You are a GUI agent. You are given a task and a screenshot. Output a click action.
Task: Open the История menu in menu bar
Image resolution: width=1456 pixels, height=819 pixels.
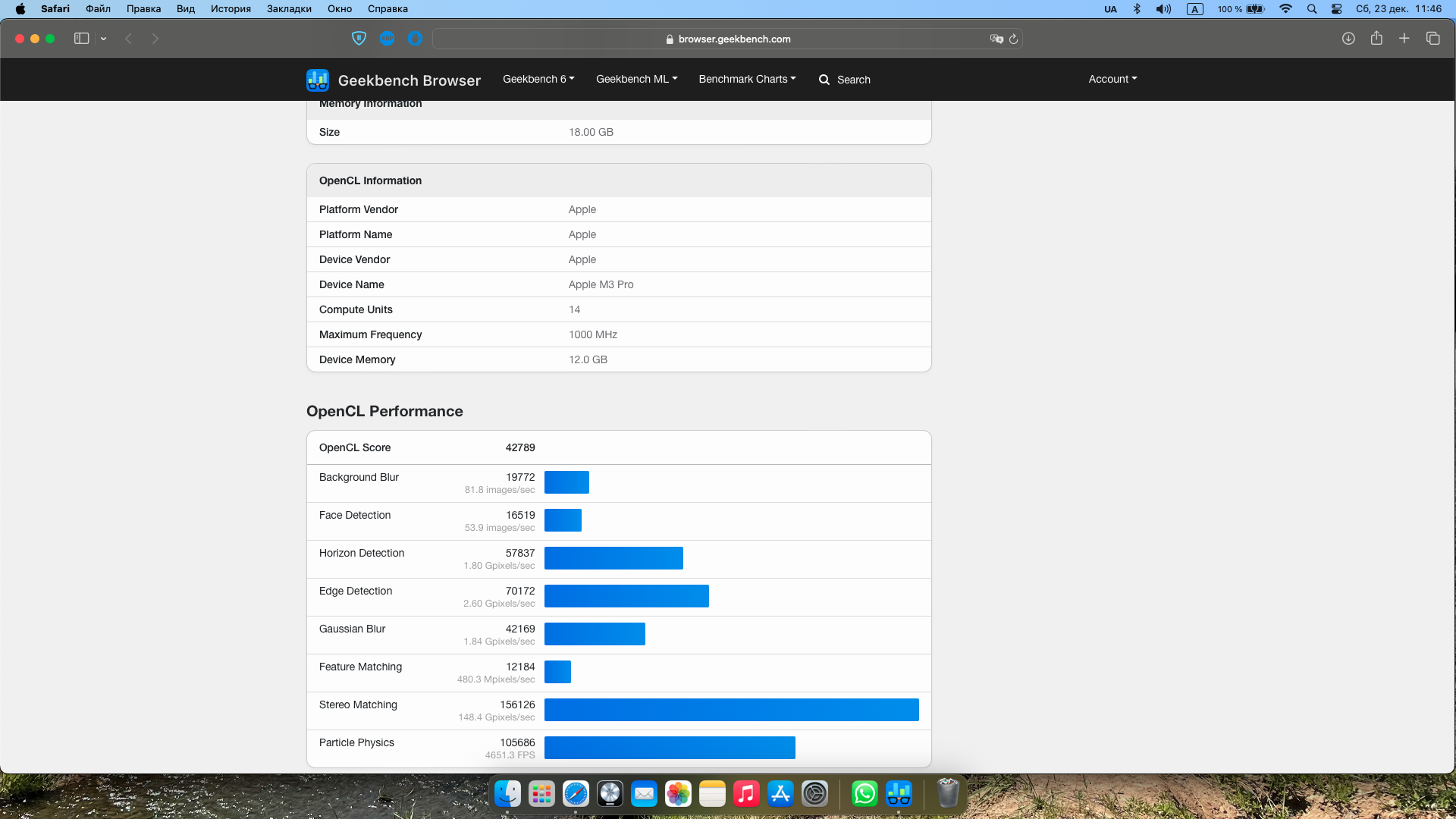[231, 9]
